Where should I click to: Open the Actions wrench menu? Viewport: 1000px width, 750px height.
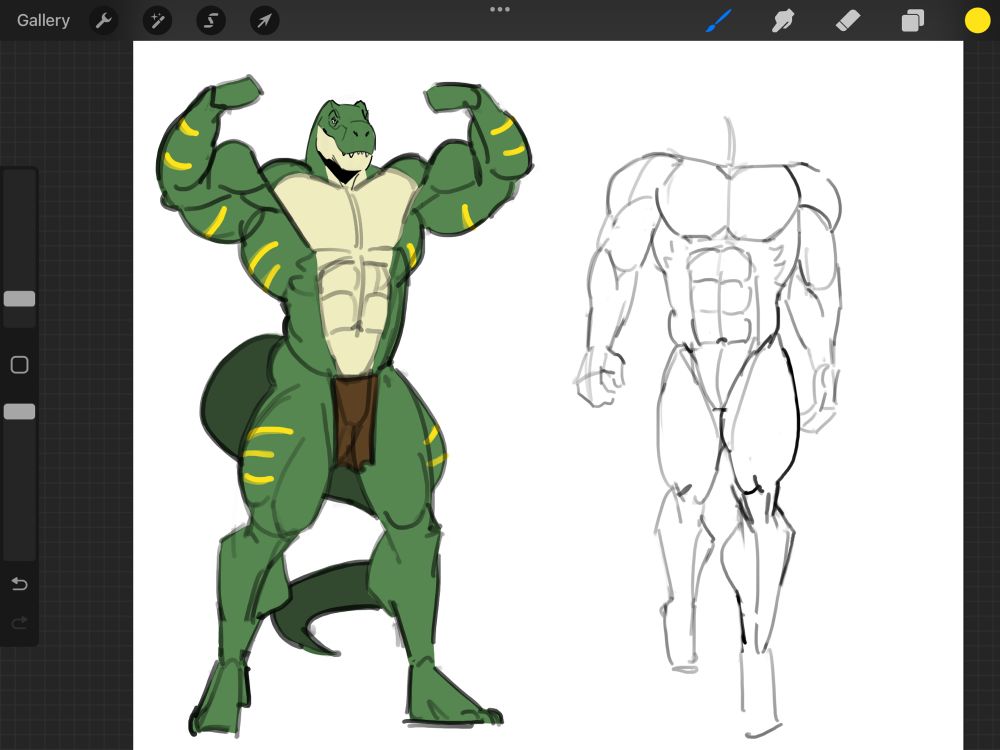click(x=103, y=21)
